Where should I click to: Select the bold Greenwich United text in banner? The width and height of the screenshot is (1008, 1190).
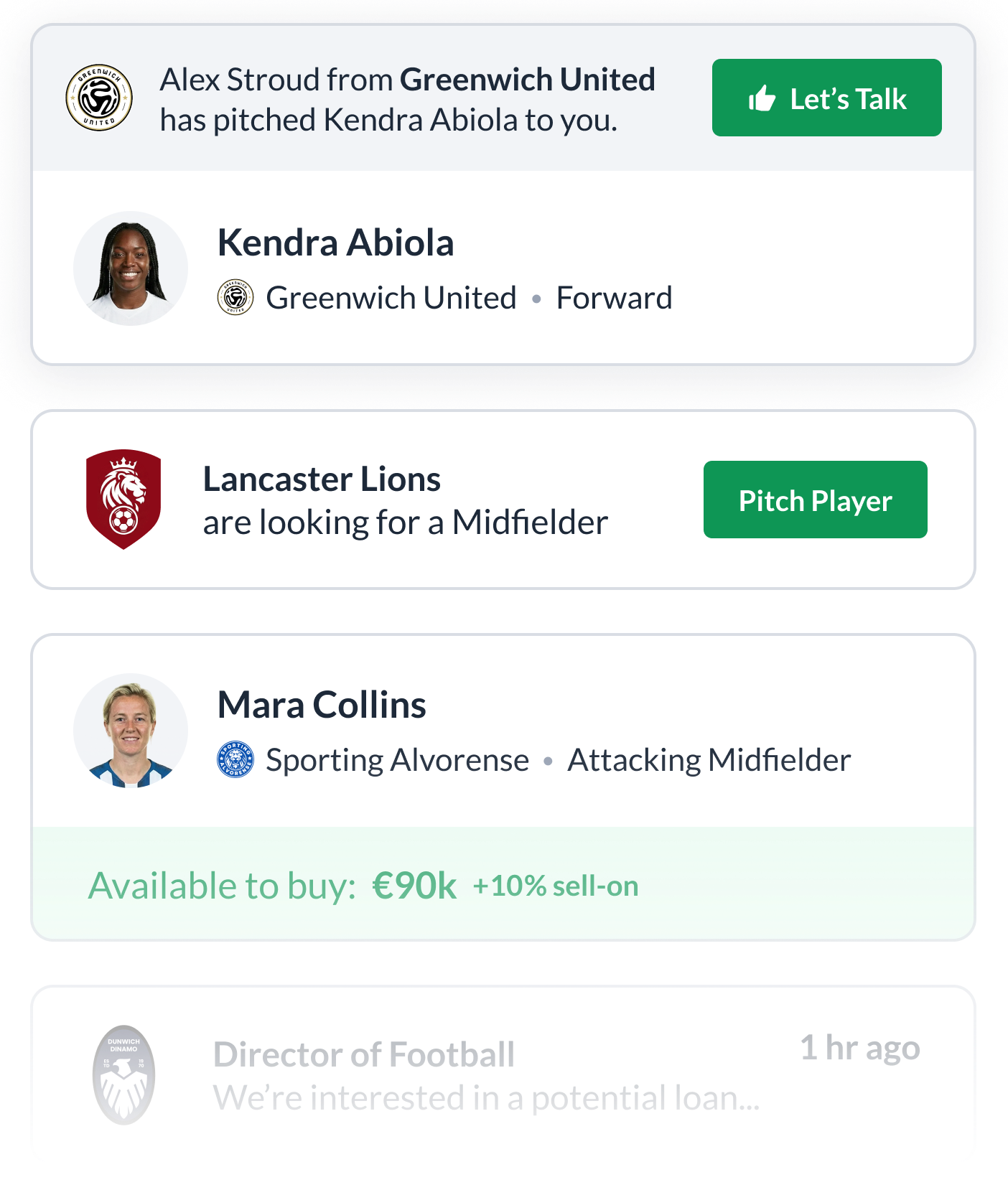(528, 80)
